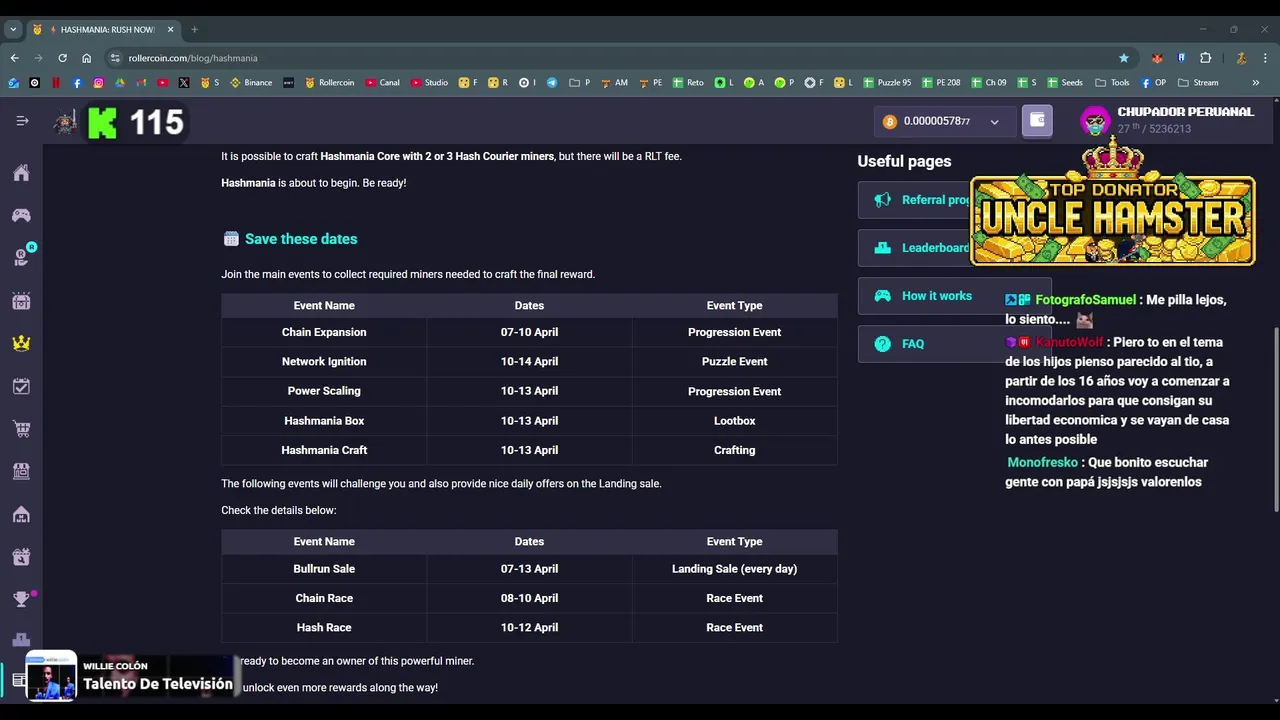Open the trophy sidebar icon
The height and width of the screenshot is (720, 1280).
[21, 599]
